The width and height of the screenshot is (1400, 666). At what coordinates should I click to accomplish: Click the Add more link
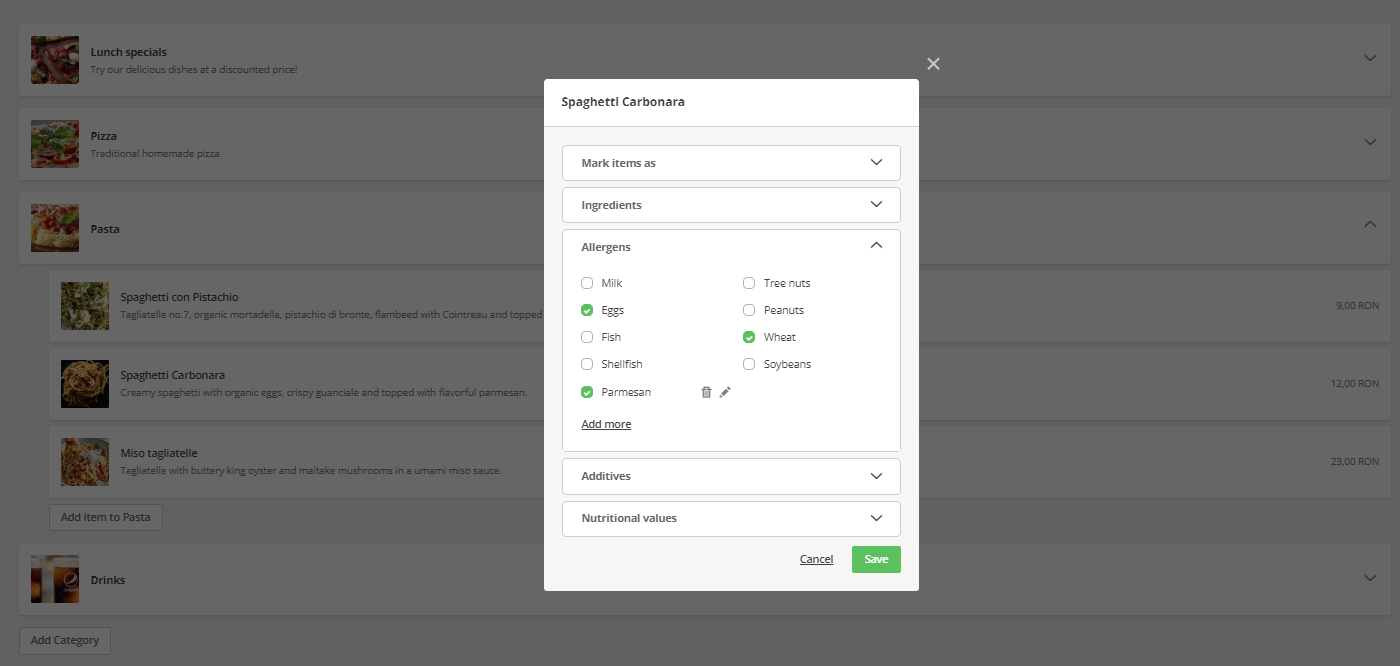(605, 423)
